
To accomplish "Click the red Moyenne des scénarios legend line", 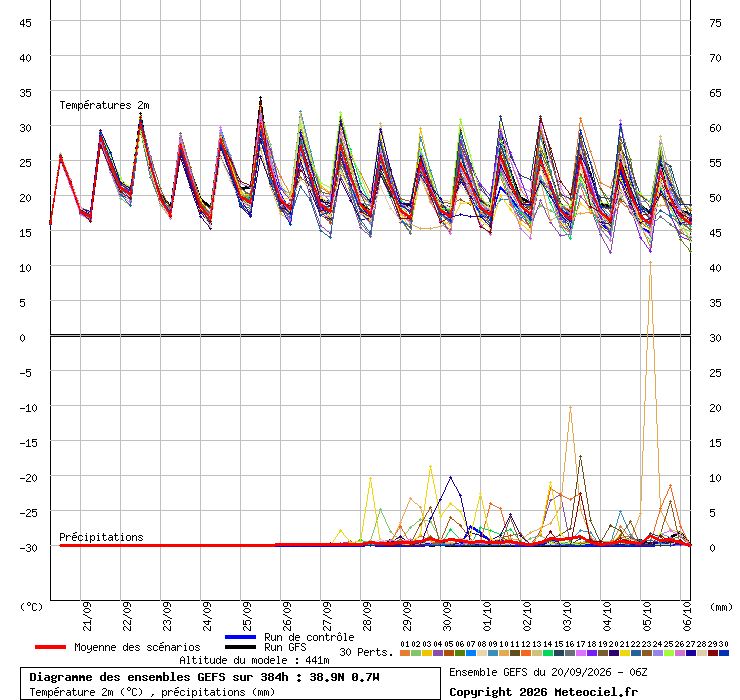I will [50, 647].
